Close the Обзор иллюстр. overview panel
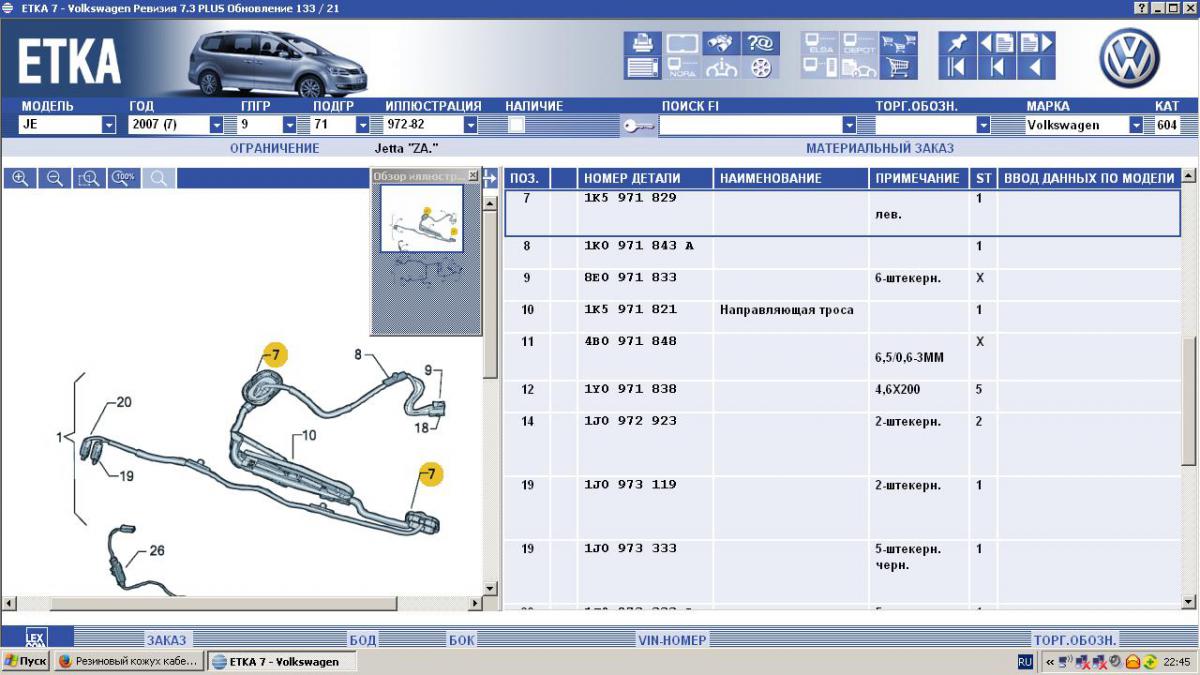This screenshot has height=675, width=1200. tap(473, 176)
